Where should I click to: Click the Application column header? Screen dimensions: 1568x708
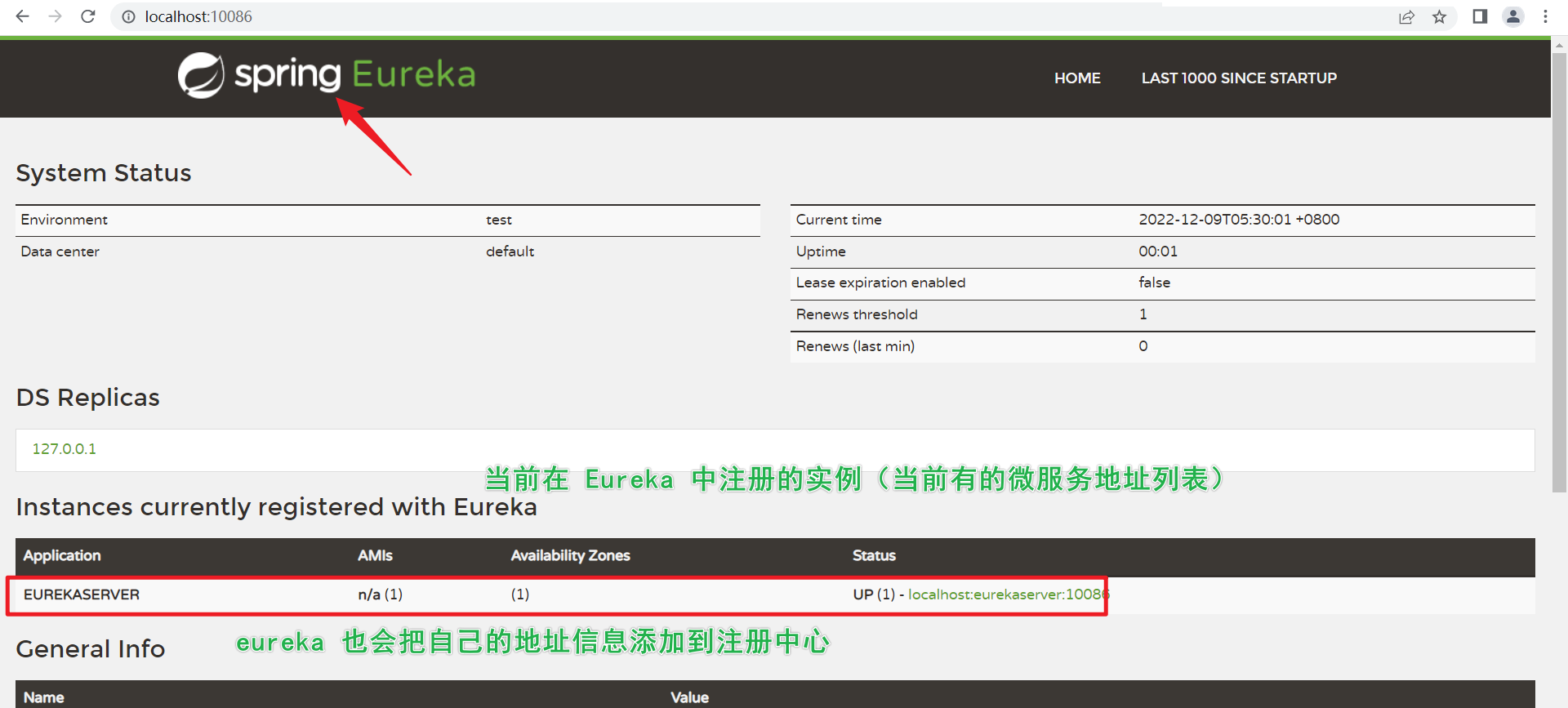click(x=62, y=555)
